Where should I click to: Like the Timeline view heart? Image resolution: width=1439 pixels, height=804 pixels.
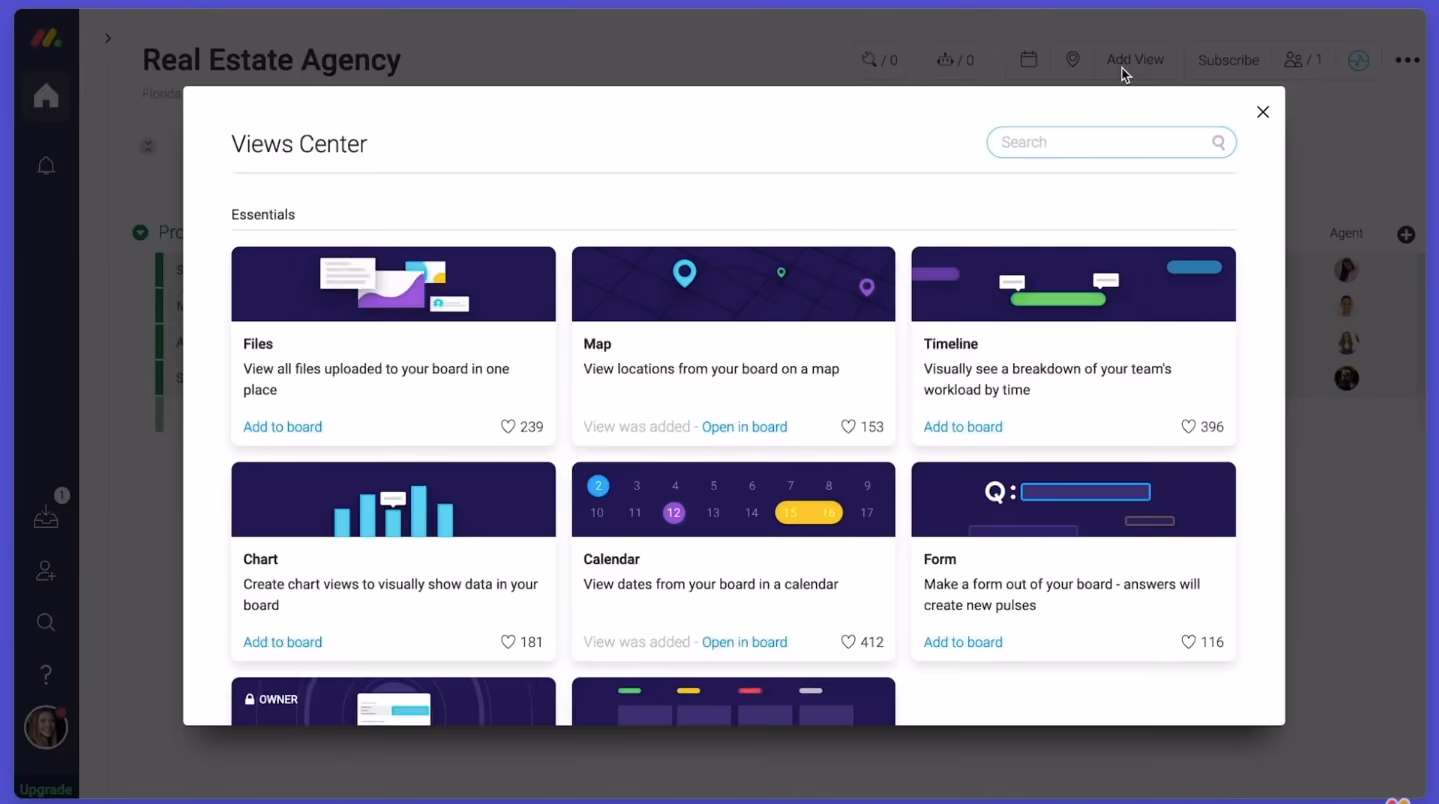pyautogui.click(x=1188, y=427)
